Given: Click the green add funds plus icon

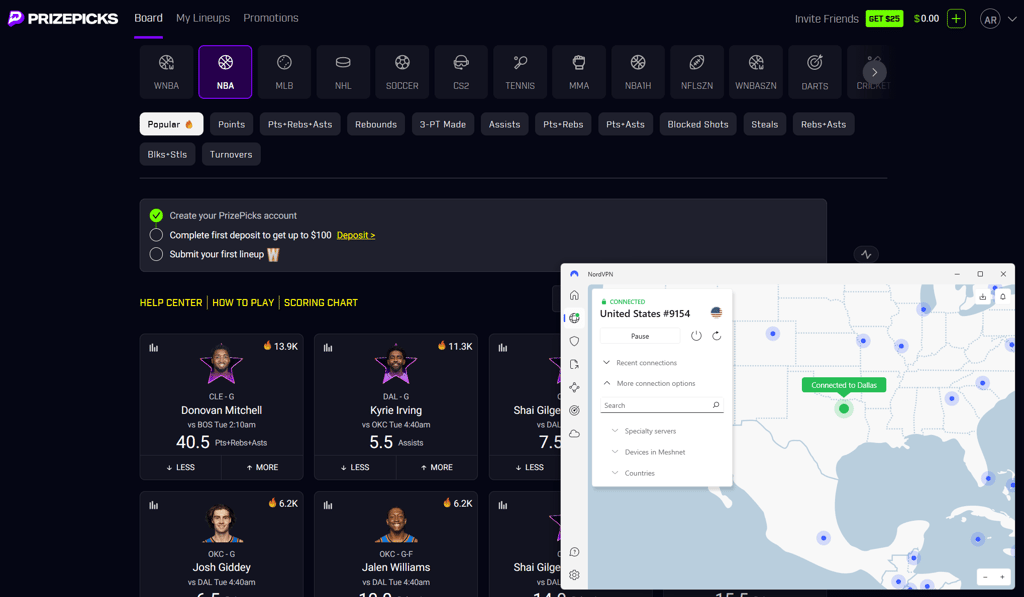Looking at the screenshot, I should pyautogui.click(x=956, y=18).
